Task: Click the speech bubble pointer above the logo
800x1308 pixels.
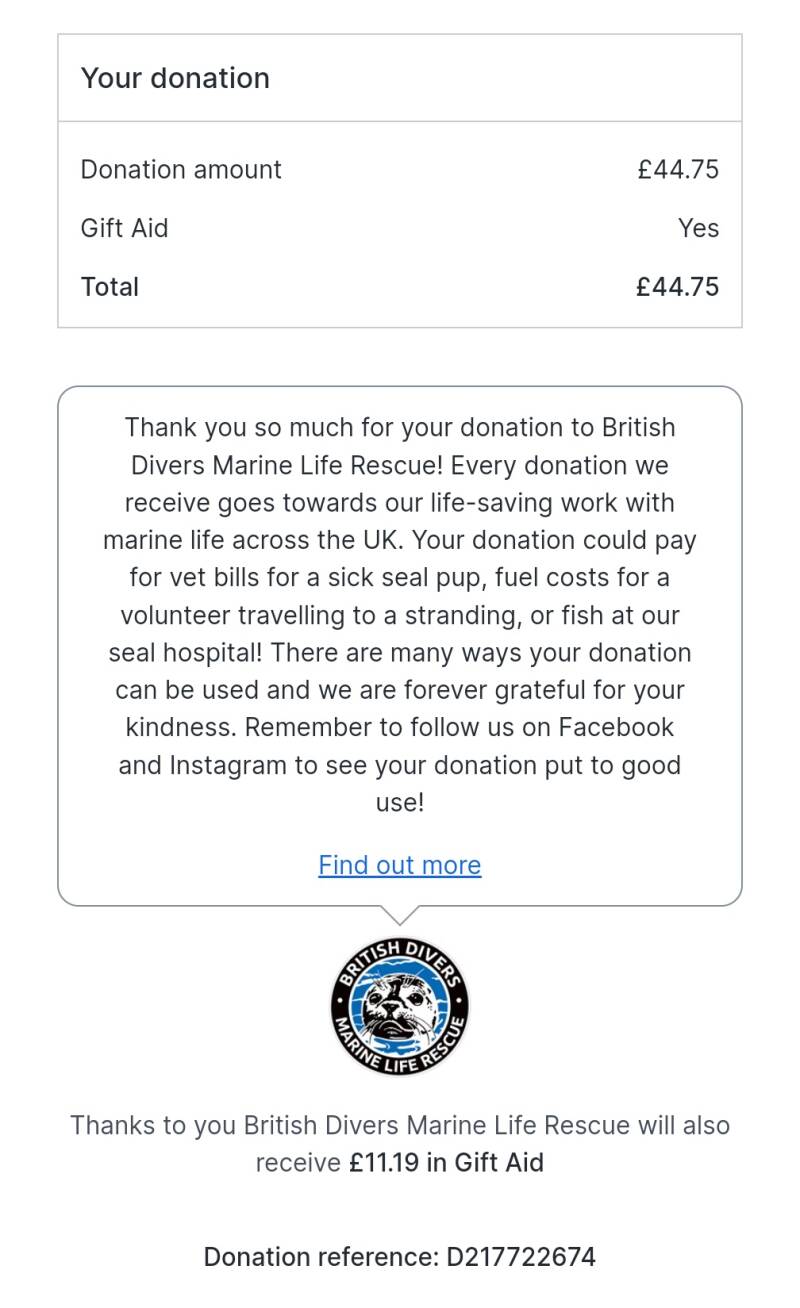Action: pos(399,914)
